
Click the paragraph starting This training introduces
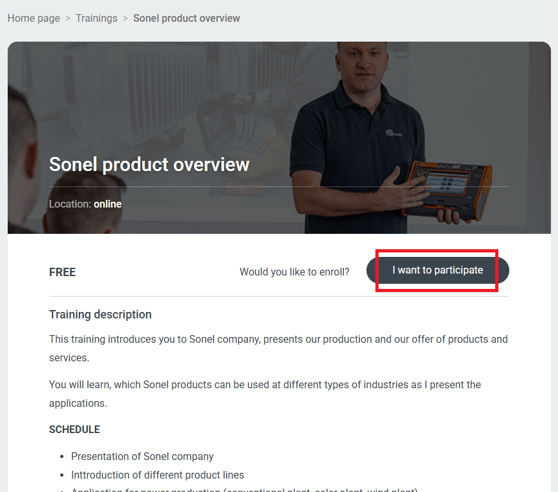tap(278, 348)
